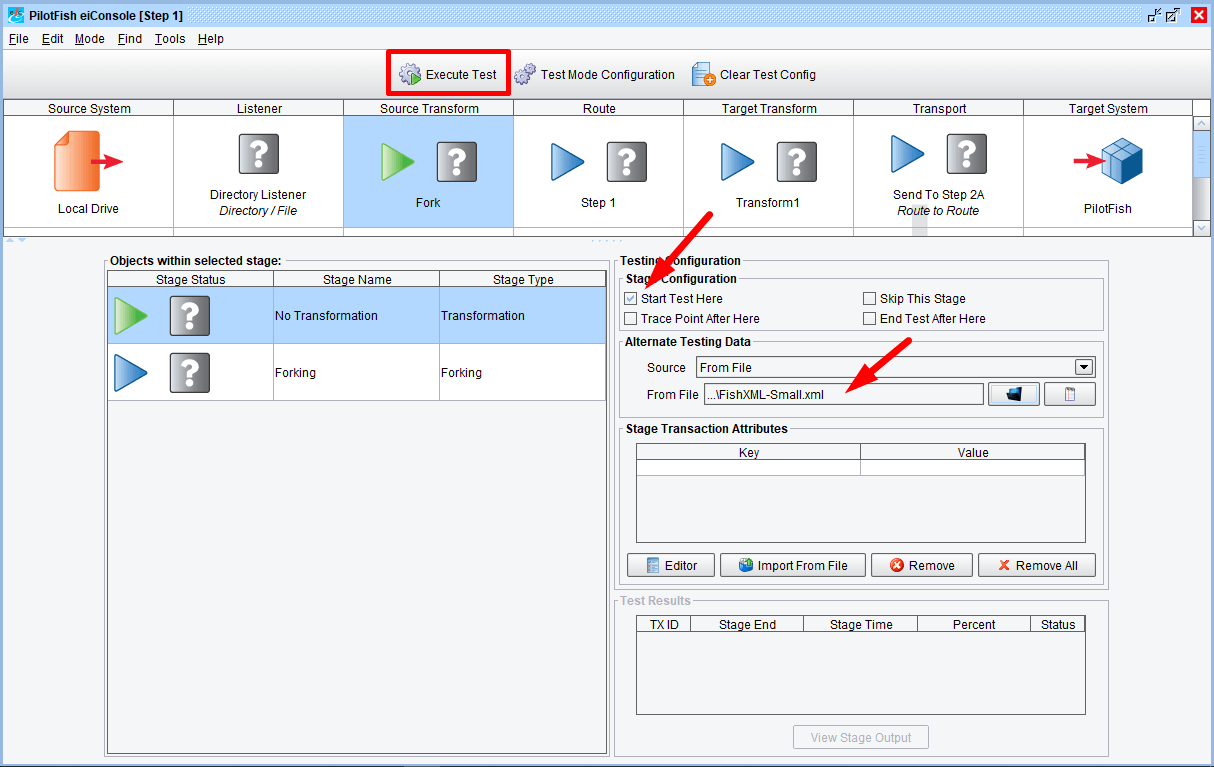Open the attributes Editor button
The height and width of the screenshot is (767, 1214).
pos(670,565)
